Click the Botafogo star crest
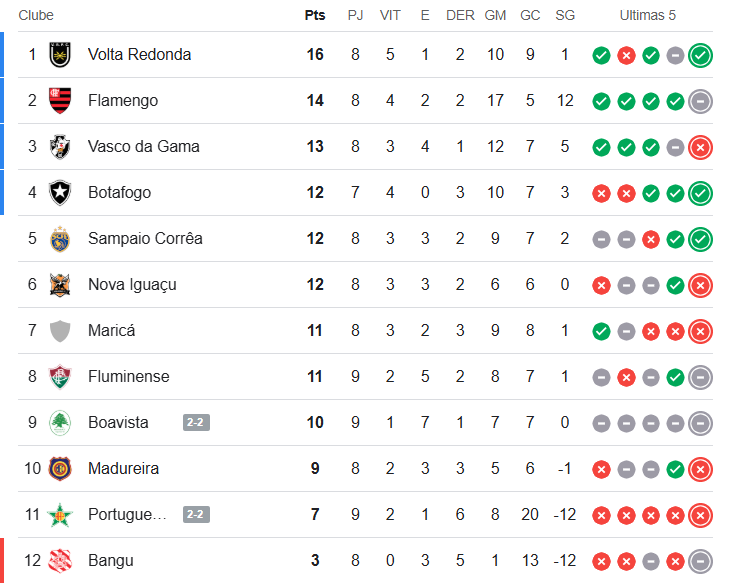Image resolution: width=732 pixels, height=588 pixels. point(61,193)
